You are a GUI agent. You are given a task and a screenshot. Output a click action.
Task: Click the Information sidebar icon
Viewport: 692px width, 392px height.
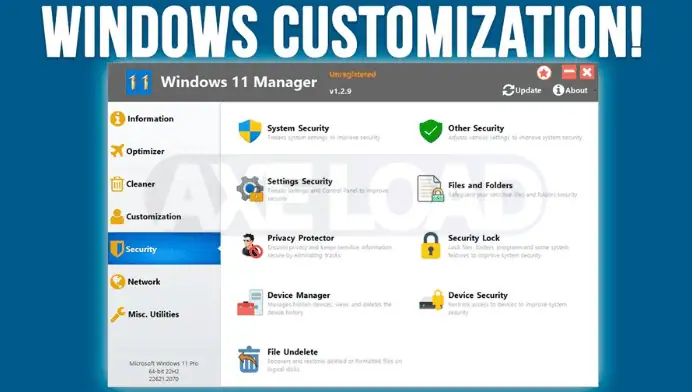[118, 118]
